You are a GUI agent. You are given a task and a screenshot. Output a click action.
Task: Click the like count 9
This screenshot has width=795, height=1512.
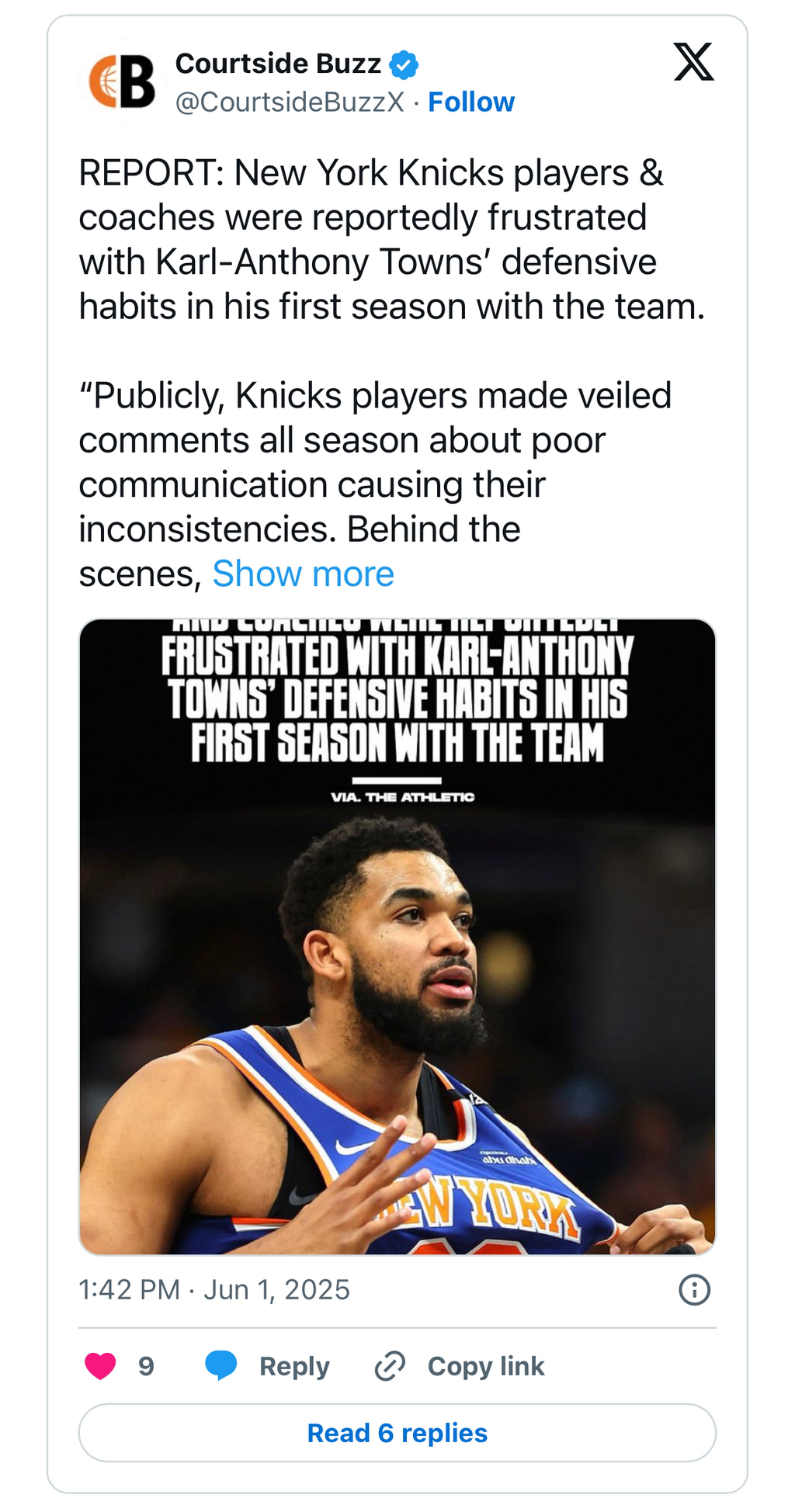tap(146, 1366)
